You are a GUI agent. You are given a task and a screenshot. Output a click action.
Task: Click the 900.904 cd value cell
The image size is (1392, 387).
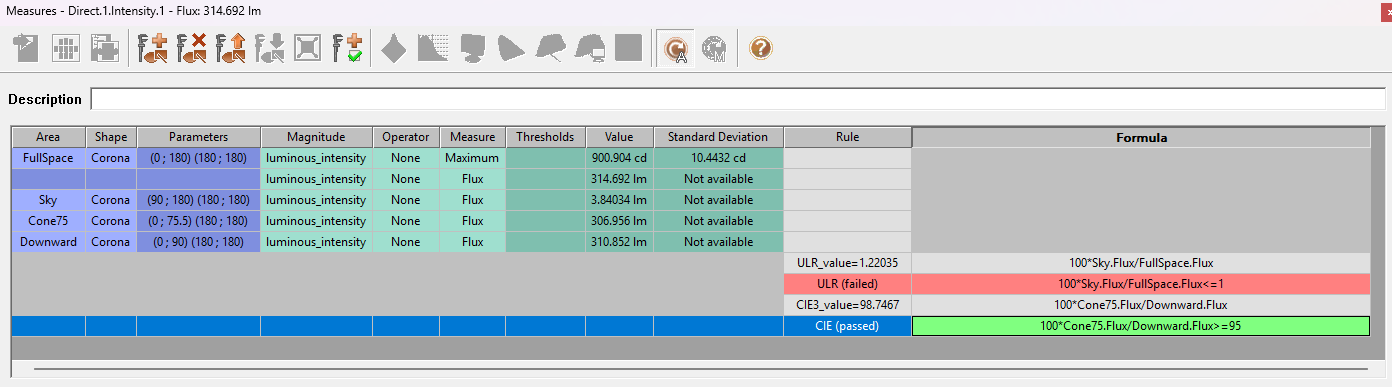tap(619, 158)
